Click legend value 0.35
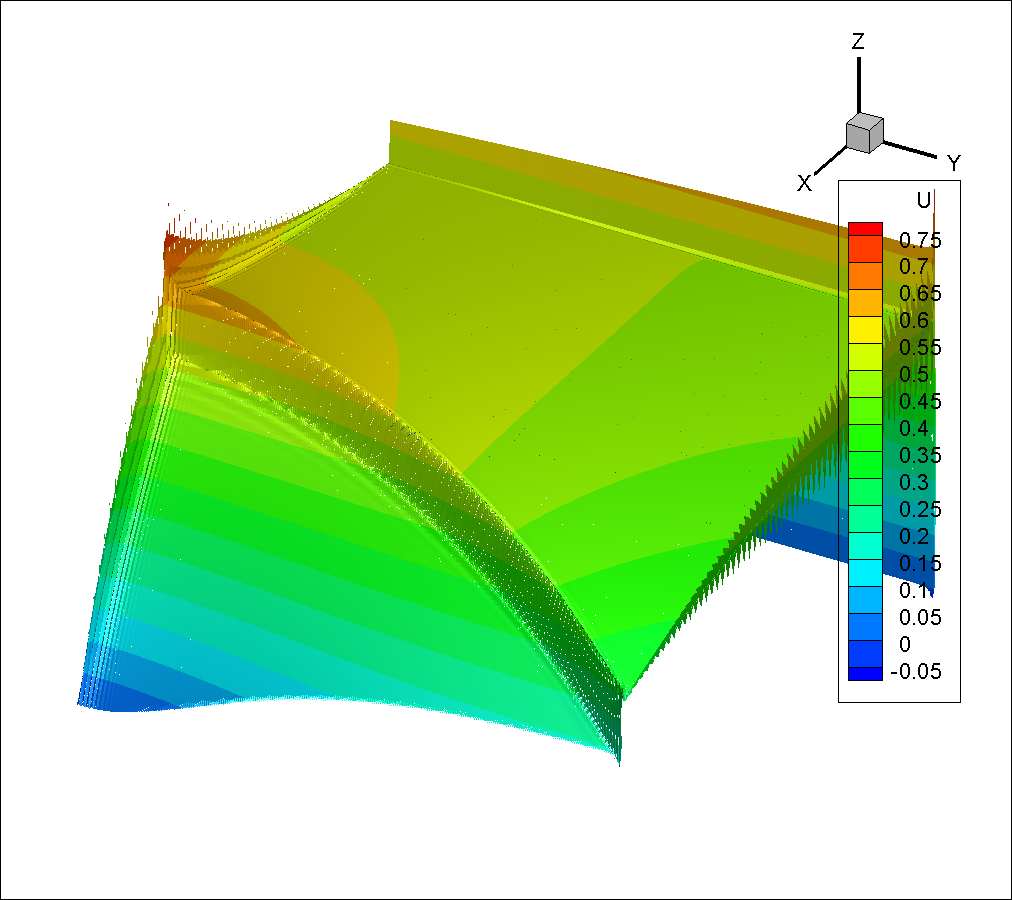 (920, 456)
